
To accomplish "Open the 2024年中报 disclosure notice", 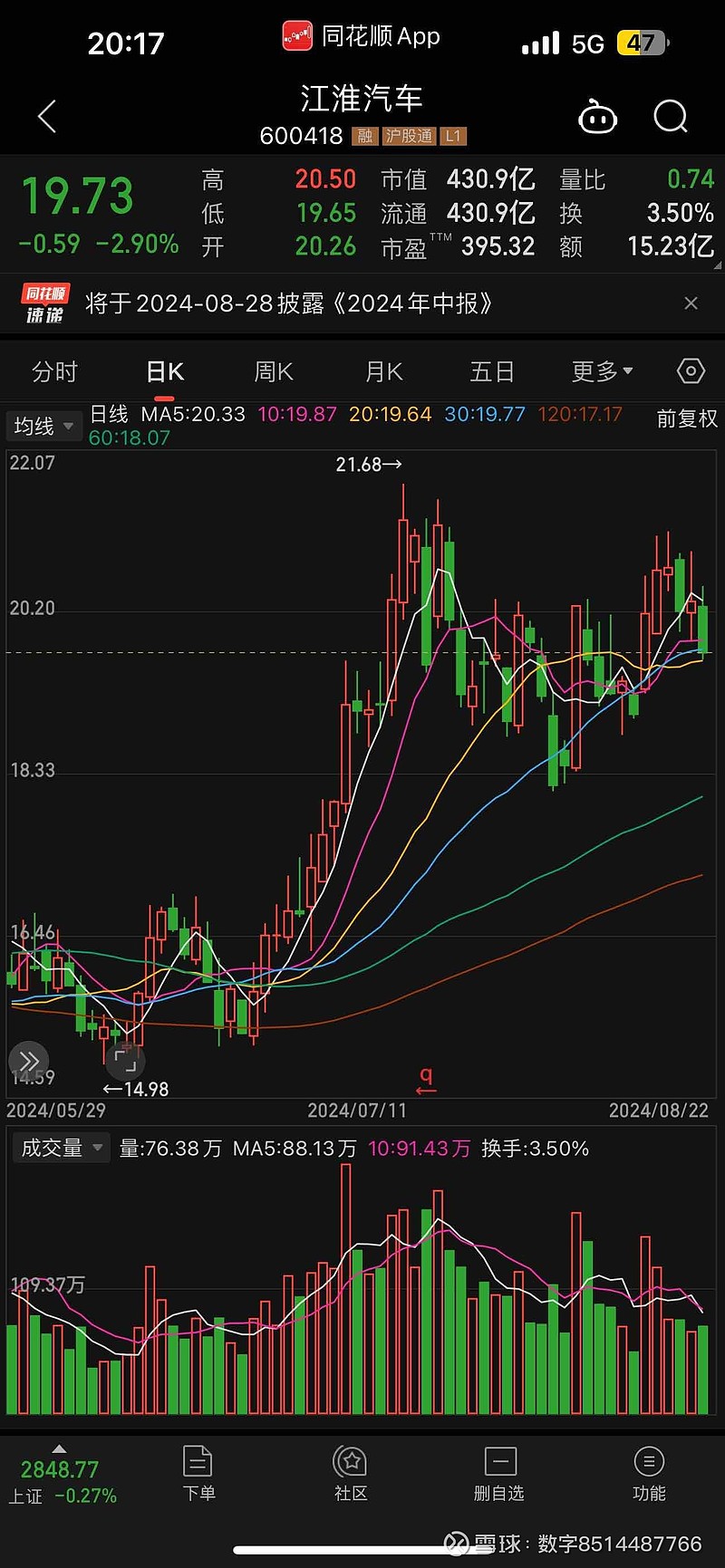I will click(x=289, y=303).
